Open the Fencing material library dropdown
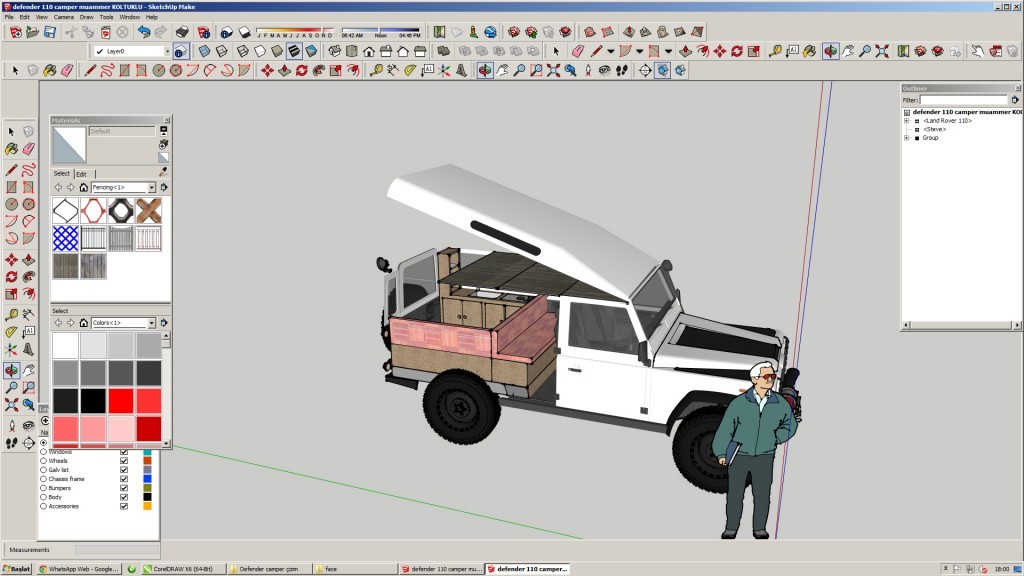Viewport: 1024px width, 576px height. pos(152,187)
